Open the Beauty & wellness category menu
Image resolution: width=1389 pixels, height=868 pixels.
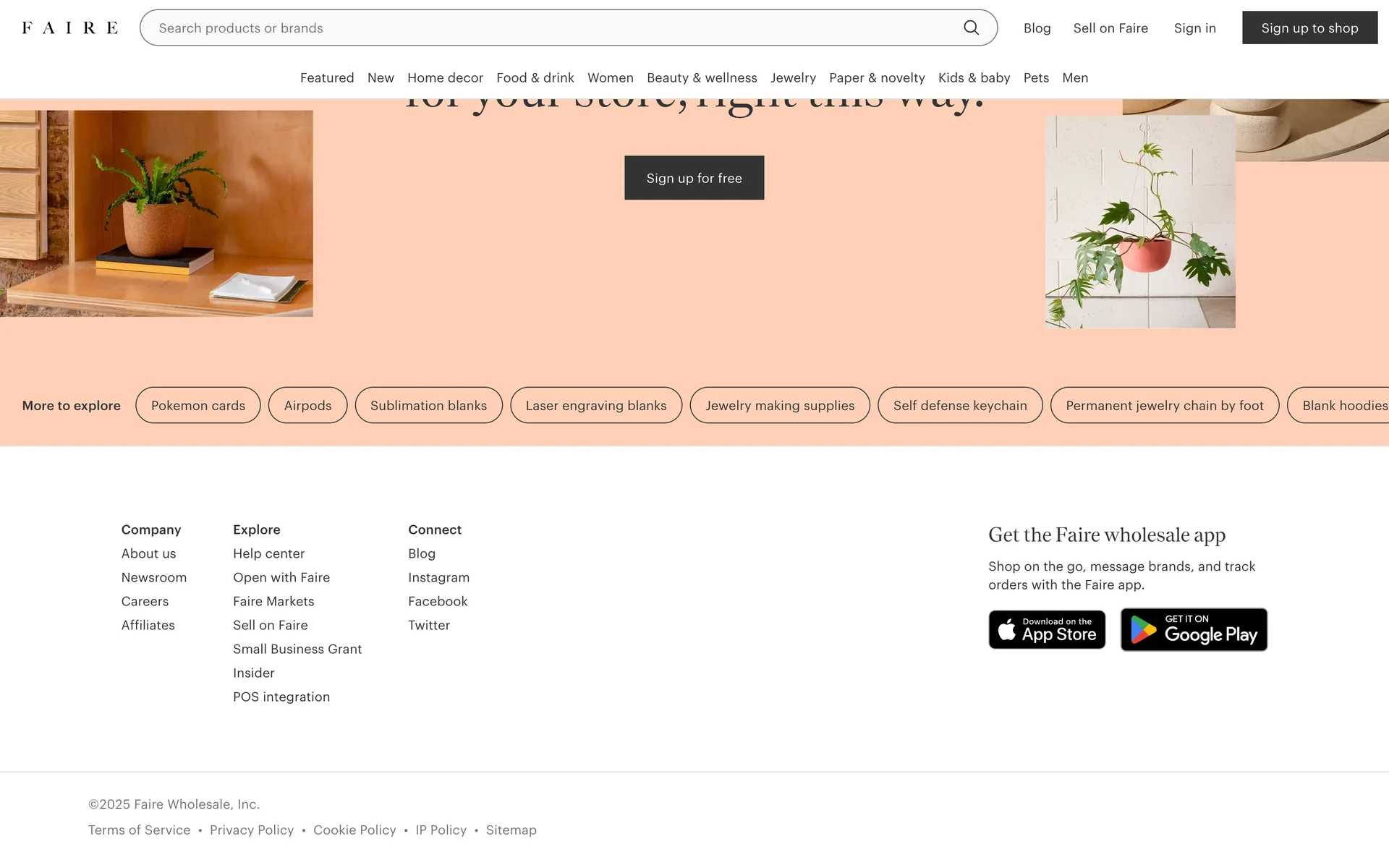pyautogui.click(x=702, y=77)
